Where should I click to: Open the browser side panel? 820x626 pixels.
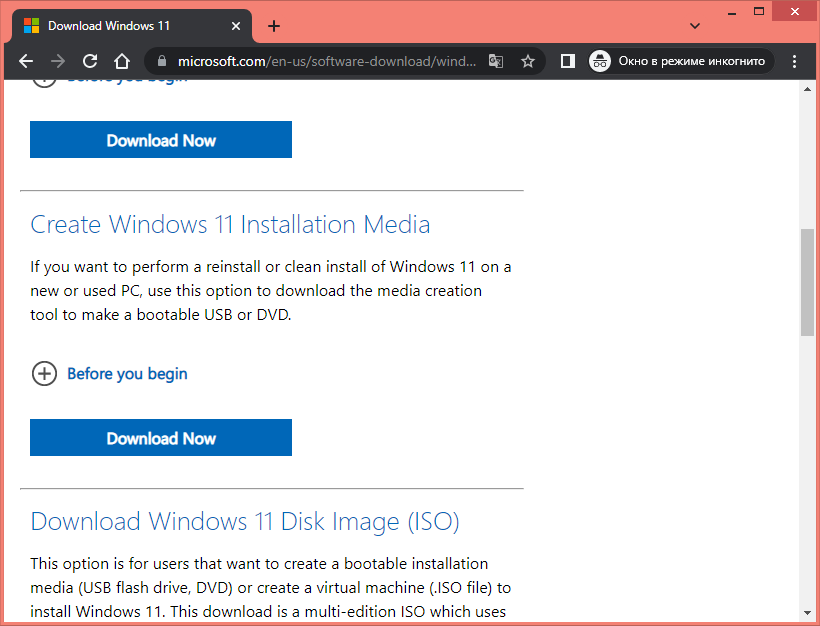(567, 61)
